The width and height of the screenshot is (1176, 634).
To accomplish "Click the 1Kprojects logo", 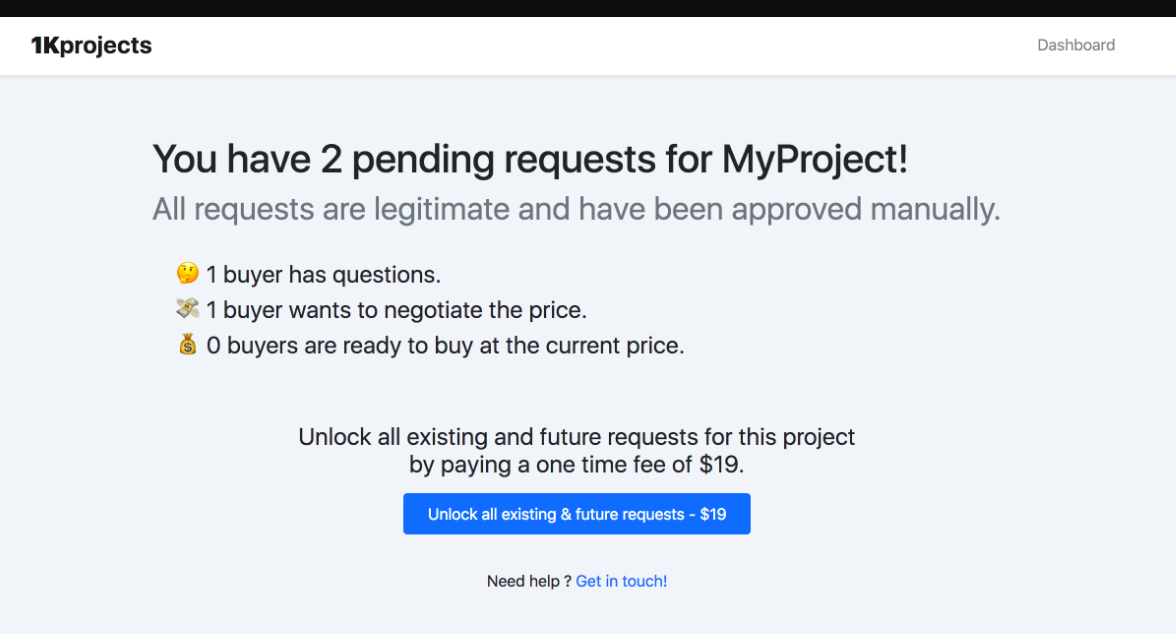I will 91,46.
